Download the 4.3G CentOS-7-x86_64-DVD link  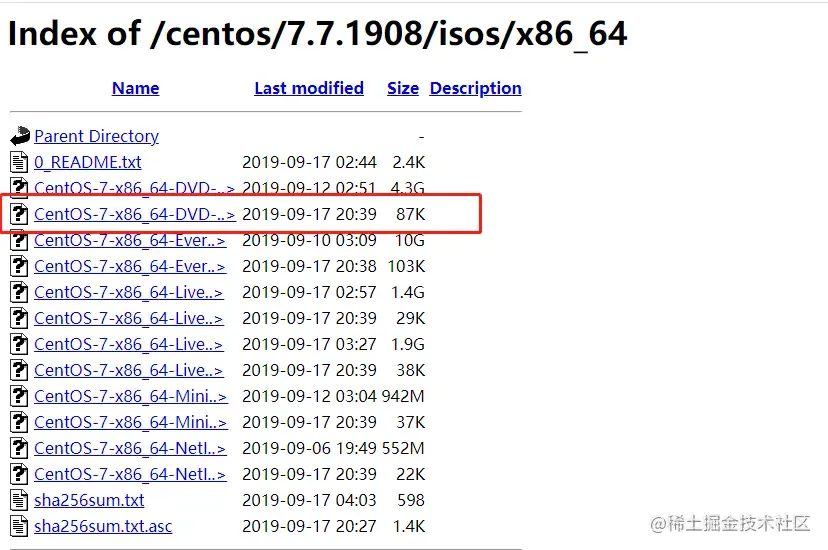coord(134,188)
